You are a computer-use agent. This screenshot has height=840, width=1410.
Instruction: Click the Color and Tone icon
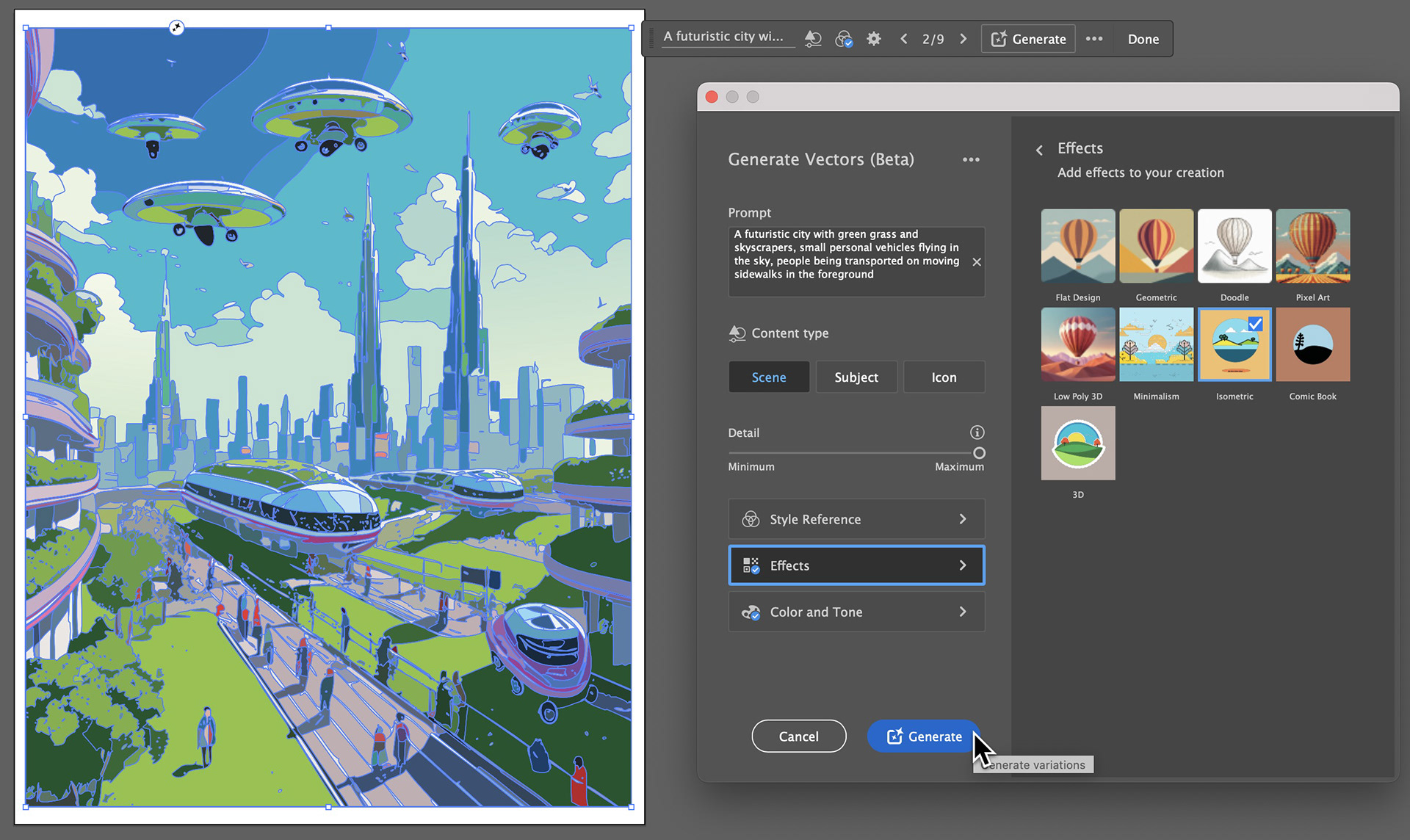pyautogui.click(x=751, y=612)
